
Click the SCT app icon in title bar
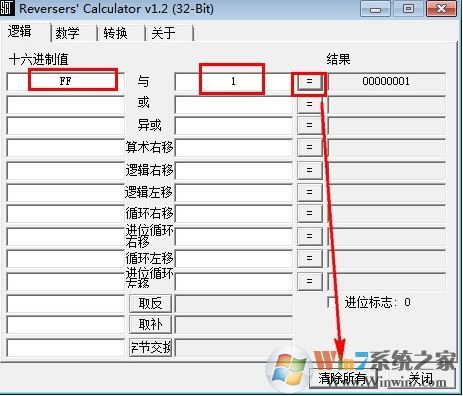tap(7, 9)
